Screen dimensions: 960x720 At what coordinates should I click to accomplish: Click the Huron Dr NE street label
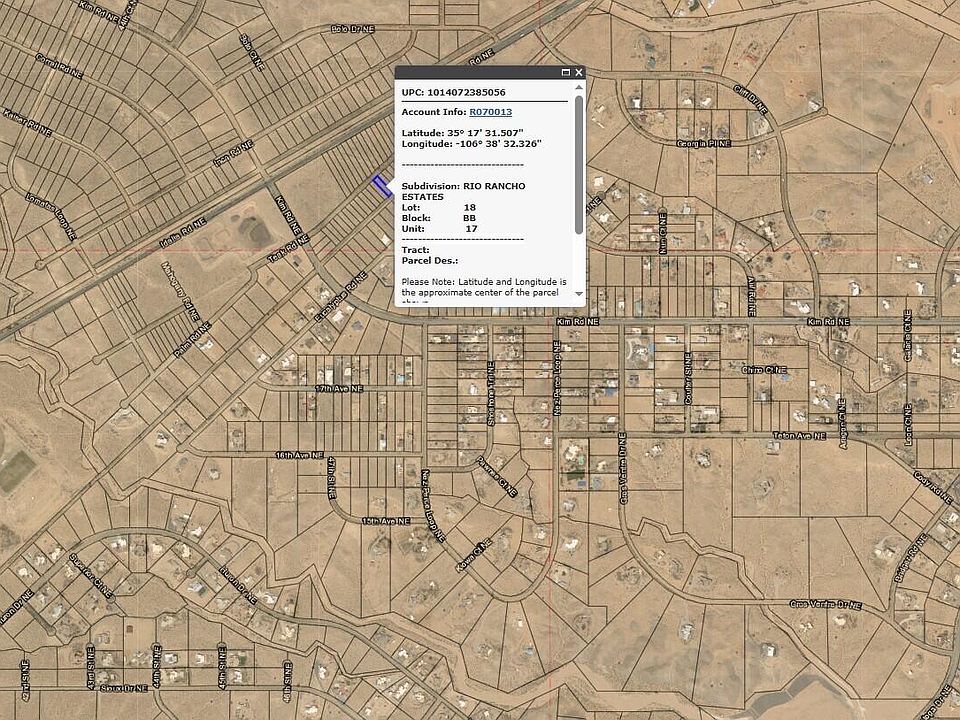pyautogui.click(x=238, y=586)
